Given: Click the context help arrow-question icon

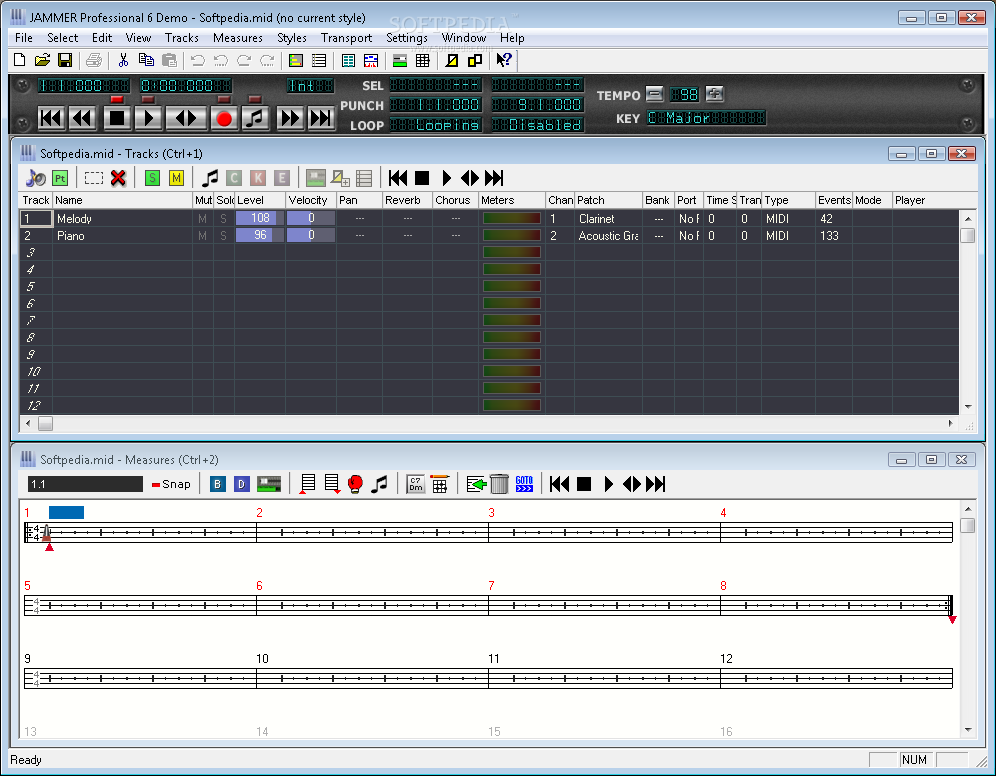Looking at the screenshot, I should [x=504, y=60].
